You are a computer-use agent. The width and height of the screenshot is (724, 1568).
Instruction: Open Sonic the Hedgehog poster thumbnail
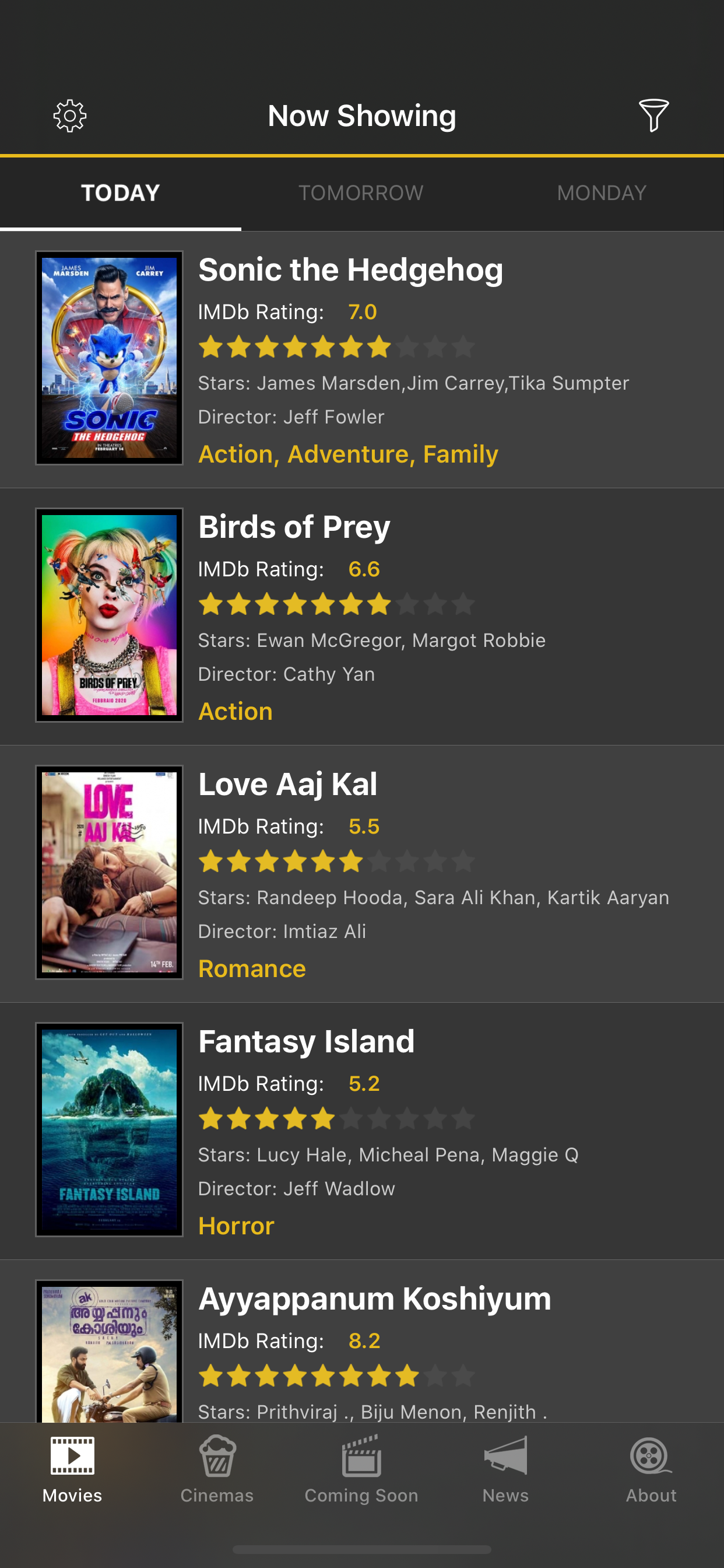click(x=110, y=358)
